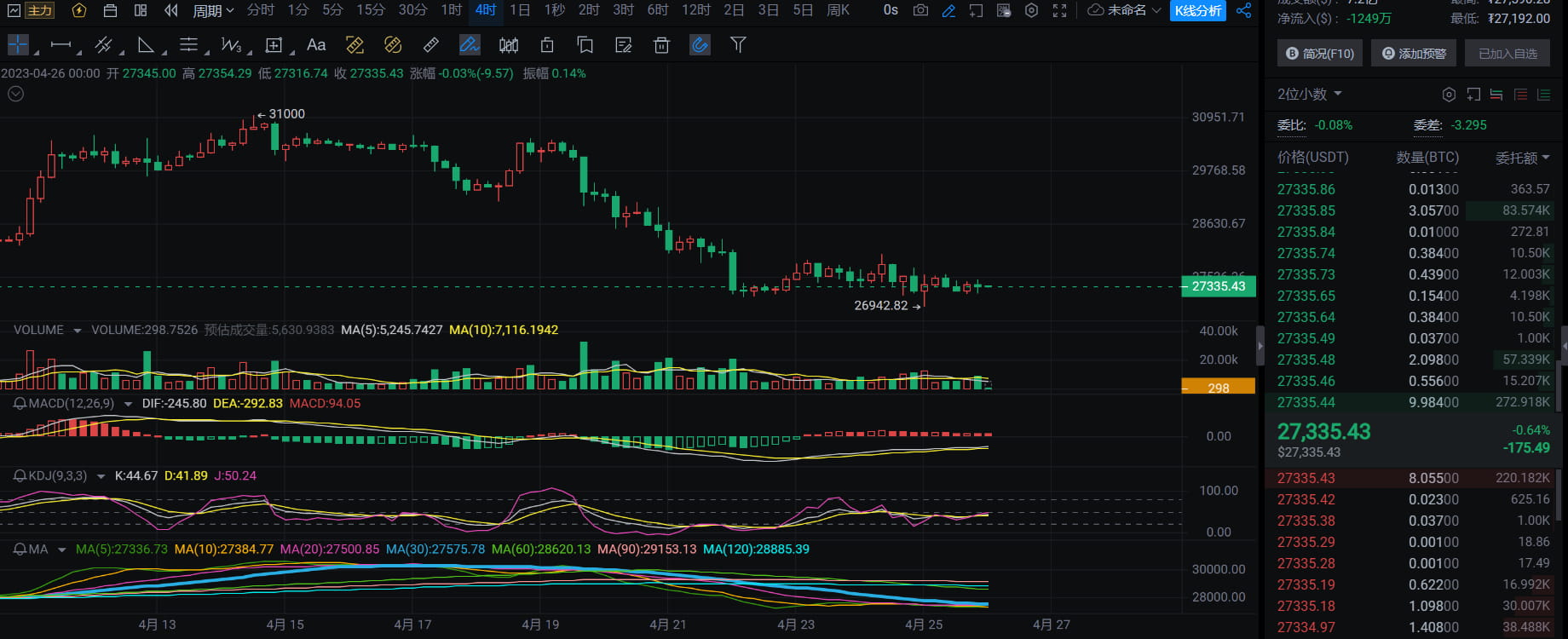Click the 添加预警 button
This screenshot has width=1568, height=639.
[x=1413, y=54]
